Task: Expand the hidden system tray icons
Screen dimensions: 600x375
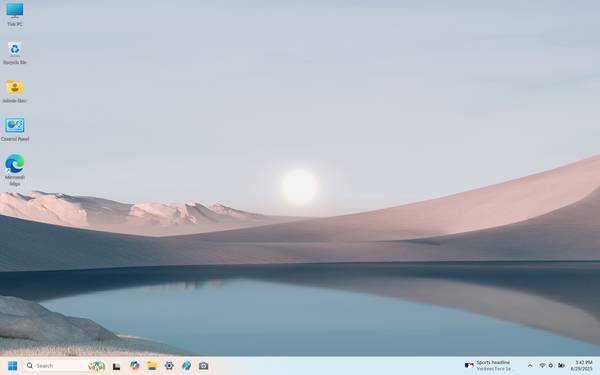Action: (x=530, y=366)
